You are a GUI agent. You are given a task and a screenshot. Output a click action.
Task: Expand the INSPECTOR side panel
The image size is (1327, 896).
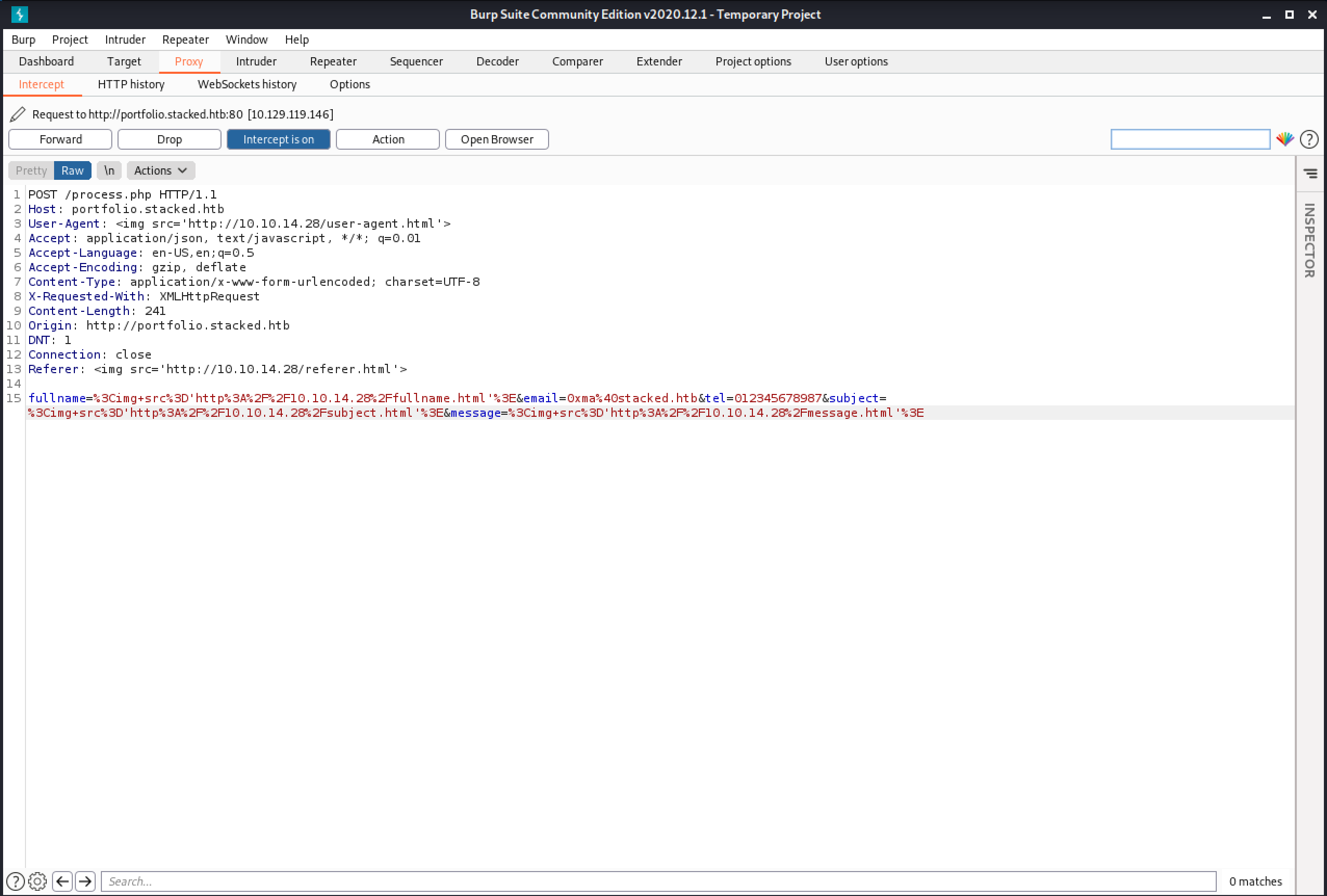tap(1310, 240)
